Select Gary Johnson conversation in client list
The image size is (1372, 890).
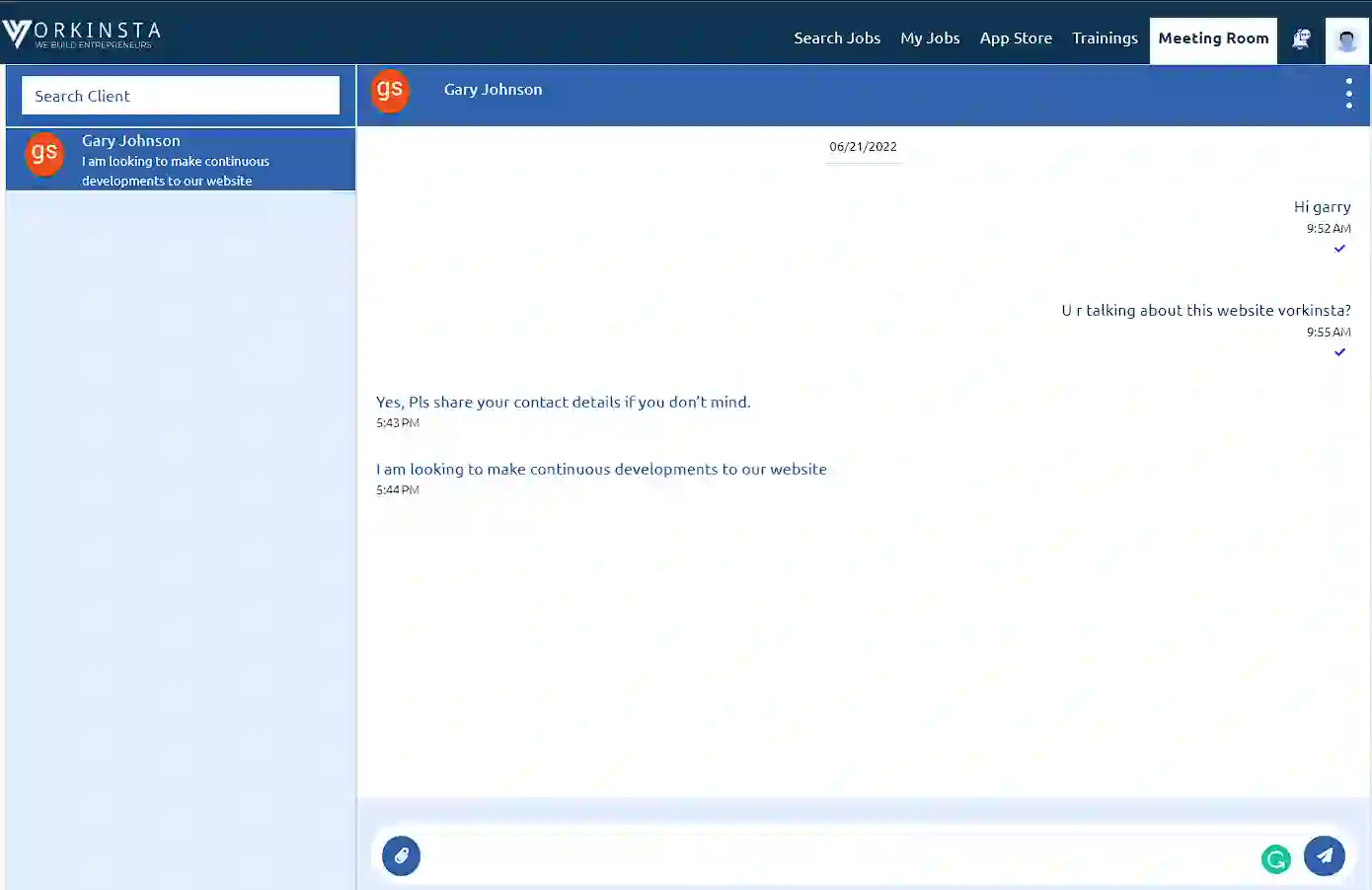(x=181, y=159)
